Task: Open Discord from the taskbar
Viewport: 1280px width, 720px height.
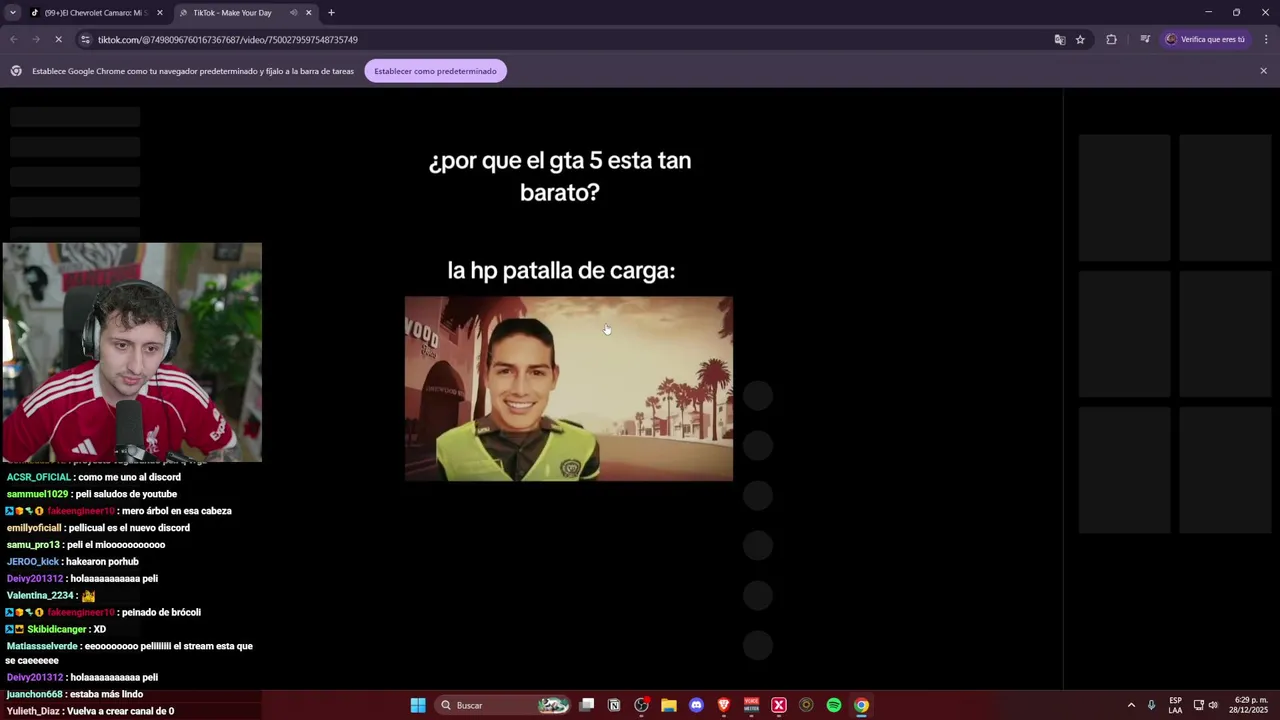Action: (x=696, y=705)
